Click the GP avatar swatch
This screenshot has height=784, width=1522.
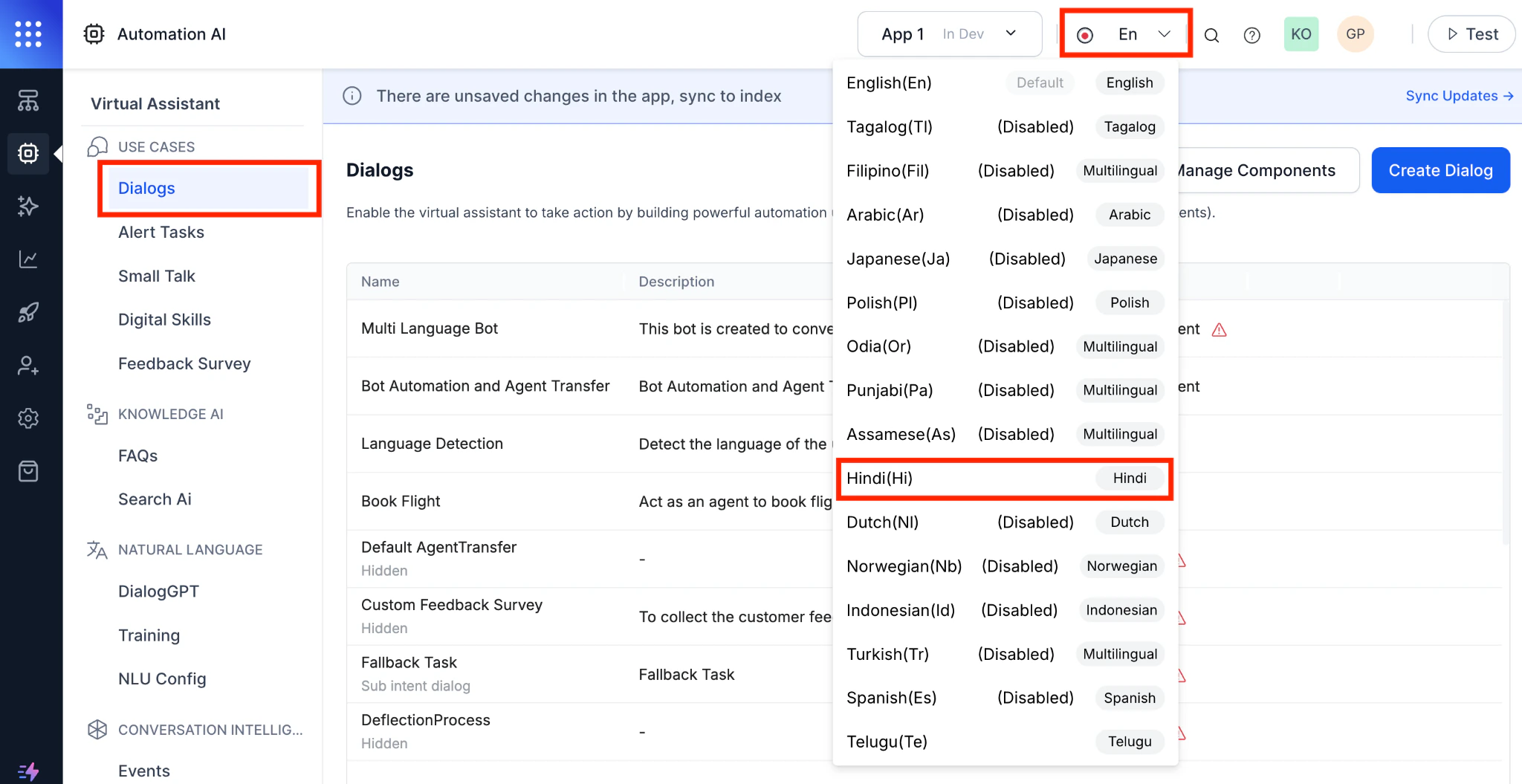tap(1355, 33)
